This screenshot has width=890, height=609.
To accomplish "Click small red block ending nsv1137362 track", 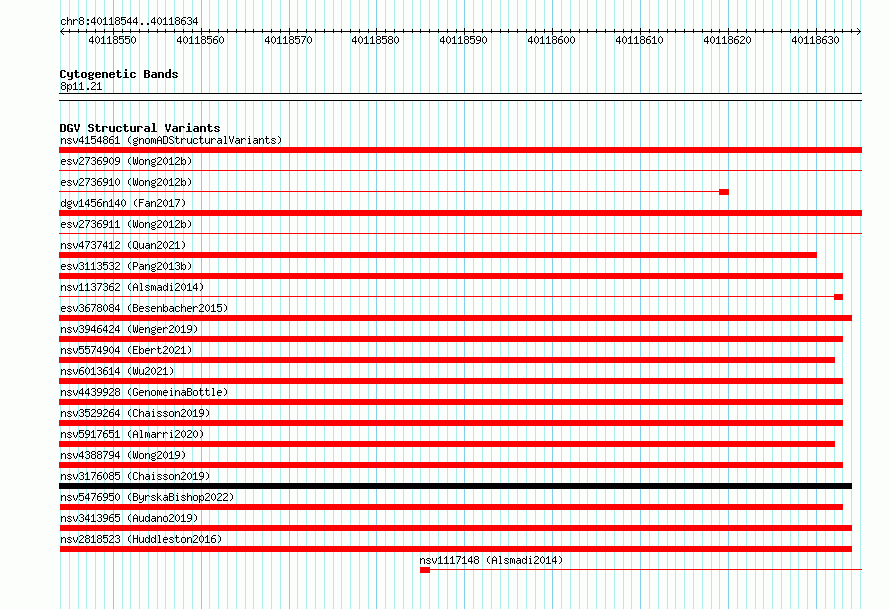I will coord(838,297).
